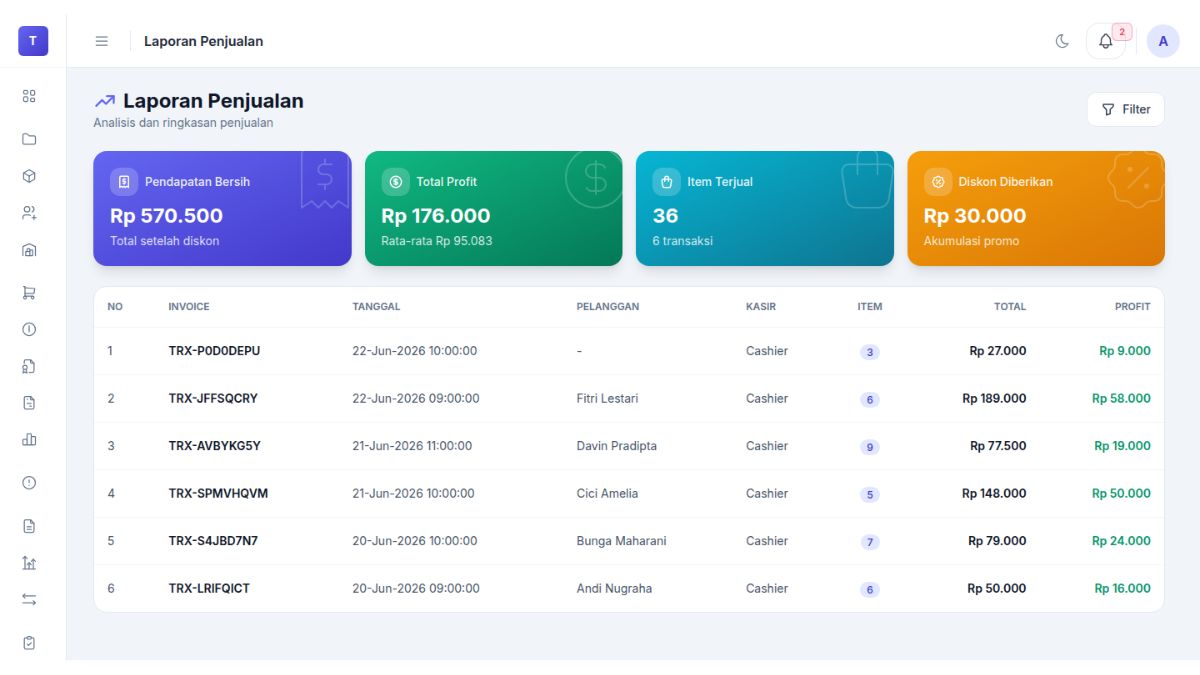Click customer name Fitri Lestari
This screenshot has width=1200, height=675.
[607, 398]
